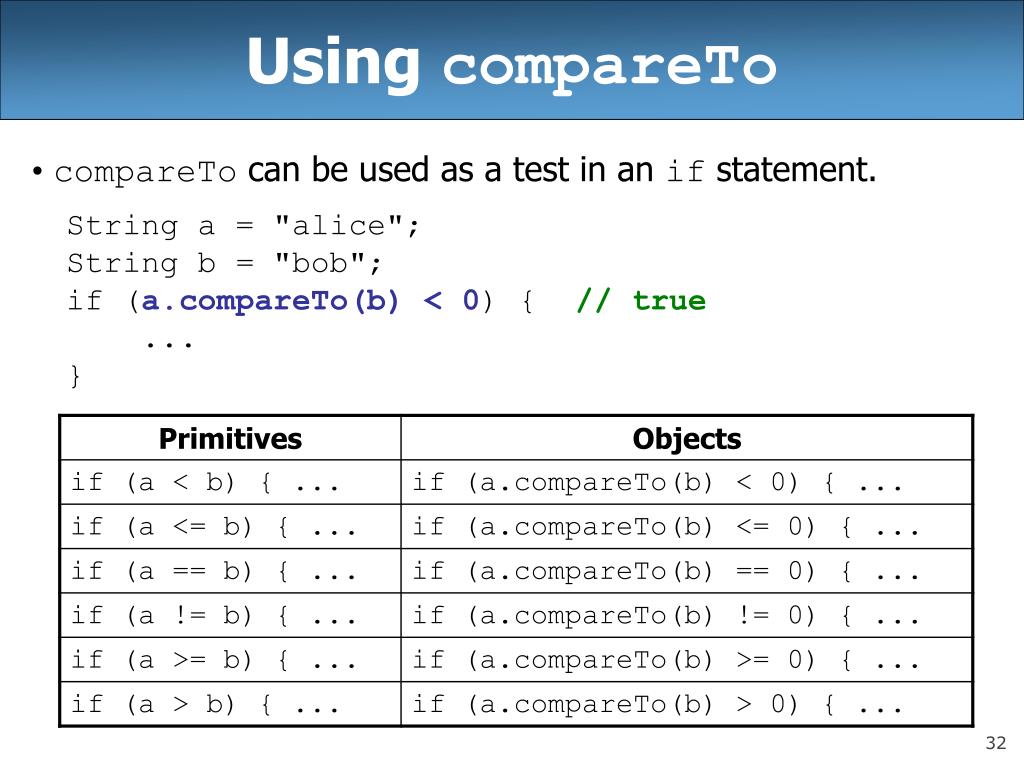Image resolution: width=1024 pixels, height=768 pixels.
Task: Select the cell if (a < b)
Action: [231, 483]
